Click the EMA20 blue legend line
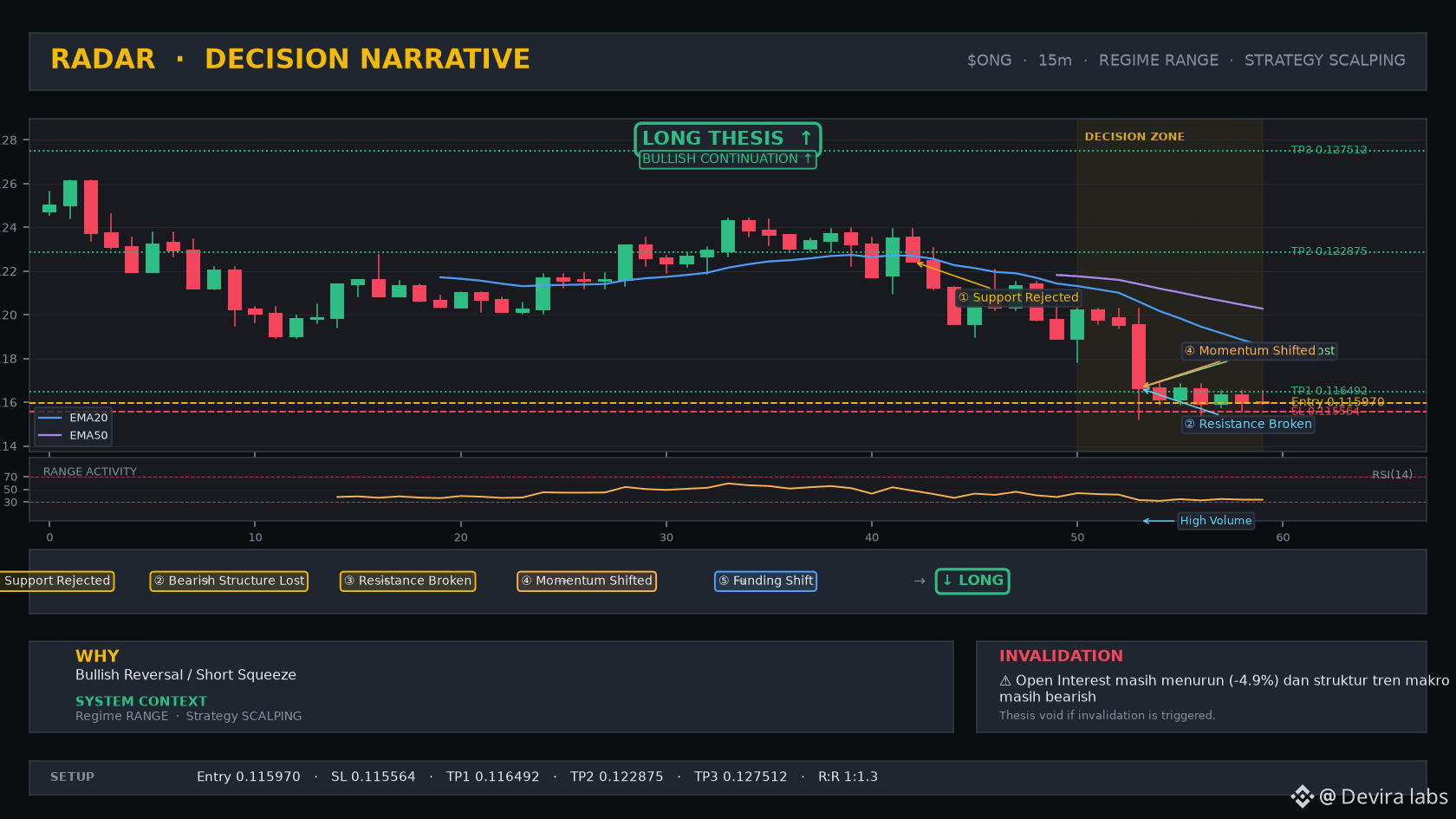This screenshot has width=1456, height=819. (x=50, y=418)
